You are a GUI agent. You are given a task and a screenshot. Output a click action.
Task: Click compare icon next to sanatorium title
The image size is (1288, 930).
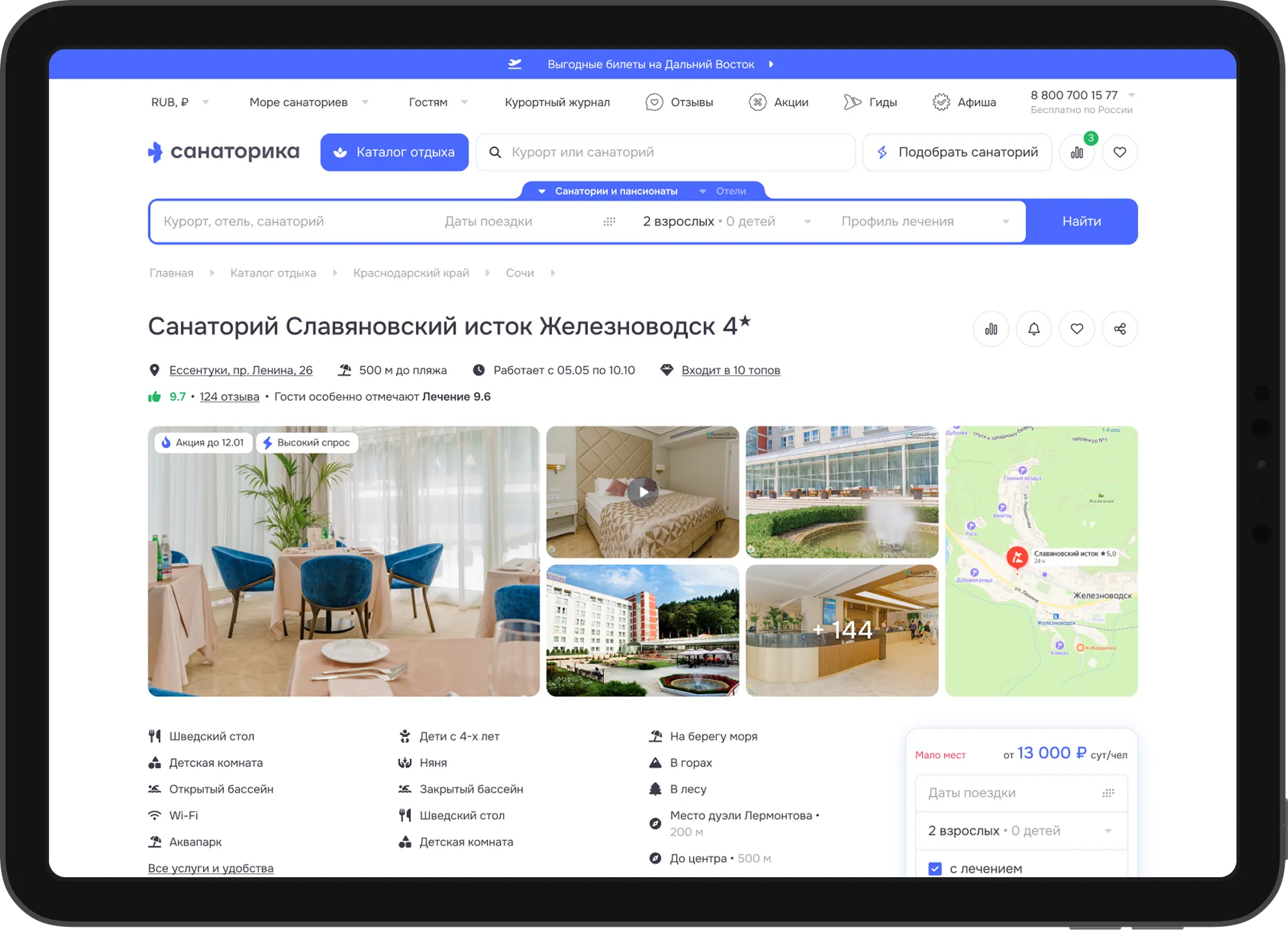pos(991,329)
